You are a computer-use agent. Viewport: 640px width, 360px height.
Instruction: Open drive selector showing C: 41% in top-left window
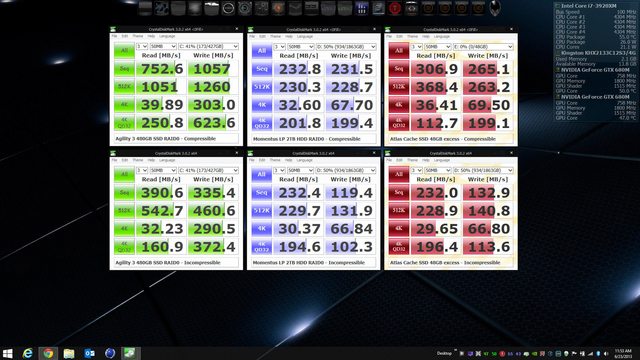tap(208, 46)
